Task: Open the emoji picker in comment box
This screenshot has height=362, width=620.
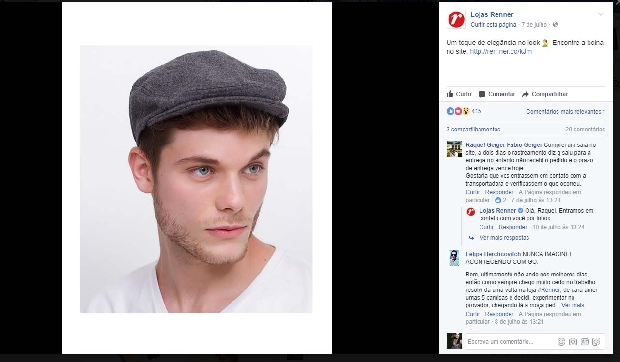Action: click(x=561, y=341)
